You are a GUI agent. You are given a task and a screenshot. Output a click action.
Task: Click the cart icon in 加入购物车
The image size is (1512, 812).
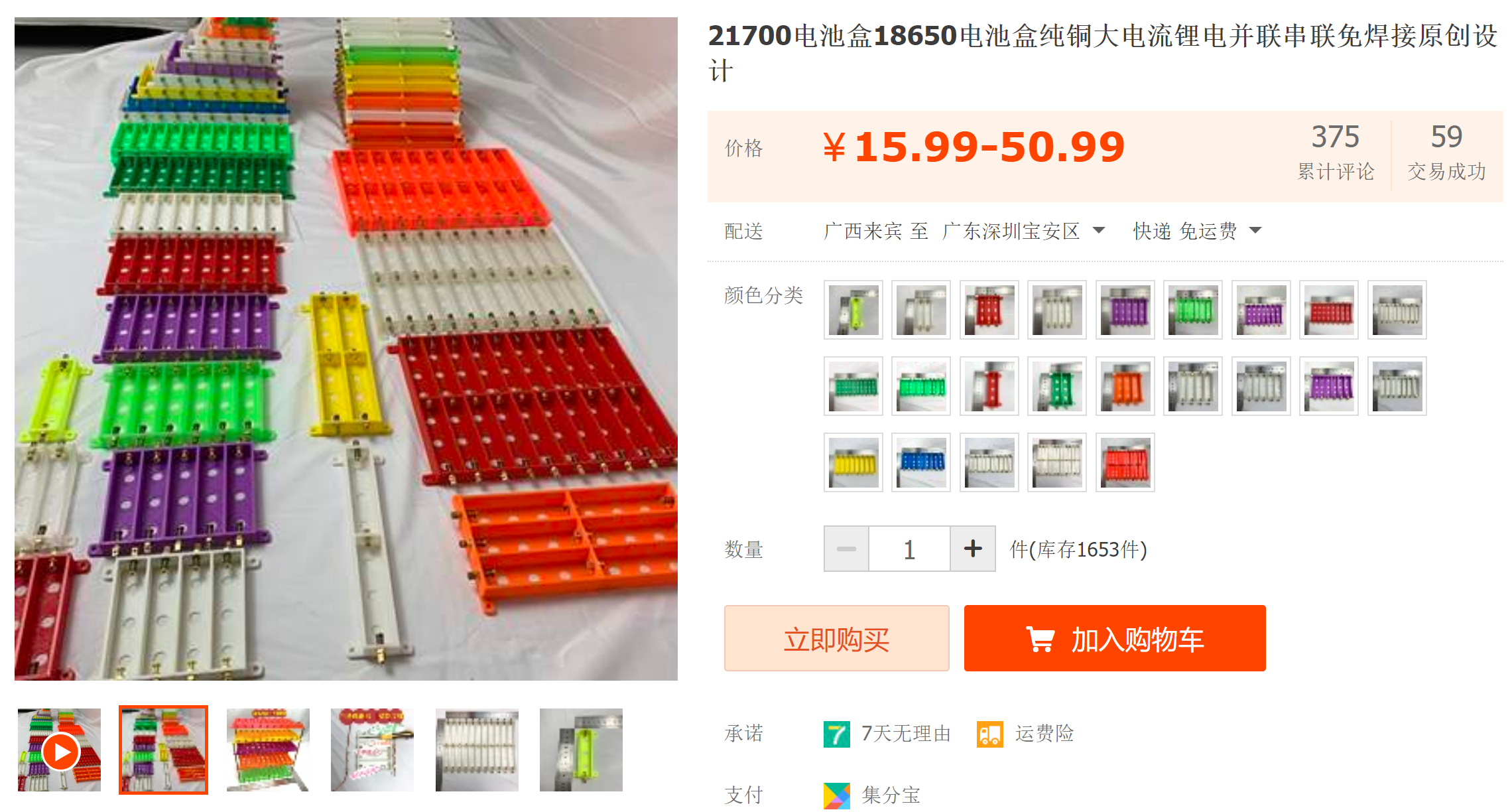1040,639
